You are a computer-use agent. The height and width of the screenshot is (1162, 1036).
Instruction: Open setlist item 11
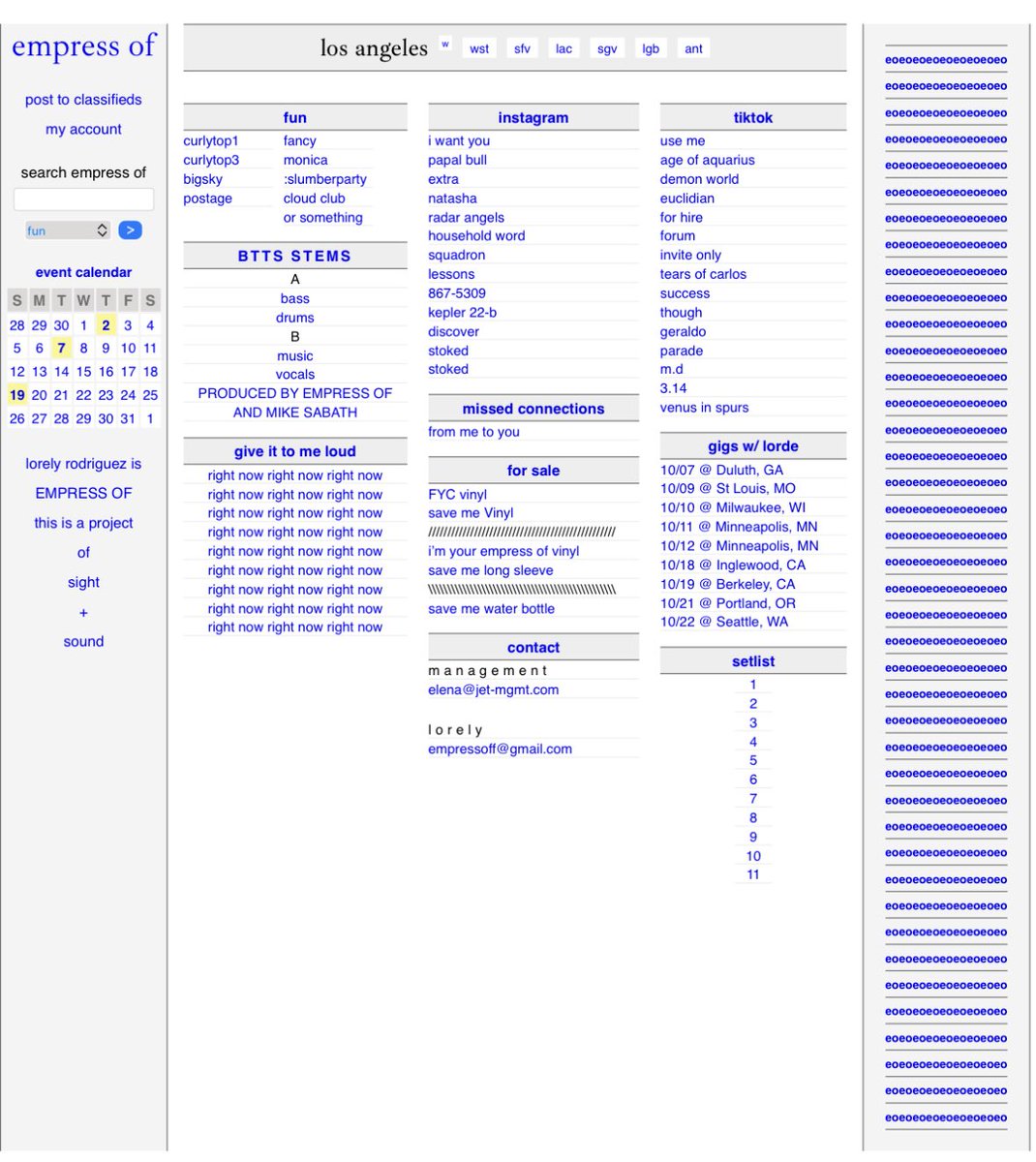[753, 875]
